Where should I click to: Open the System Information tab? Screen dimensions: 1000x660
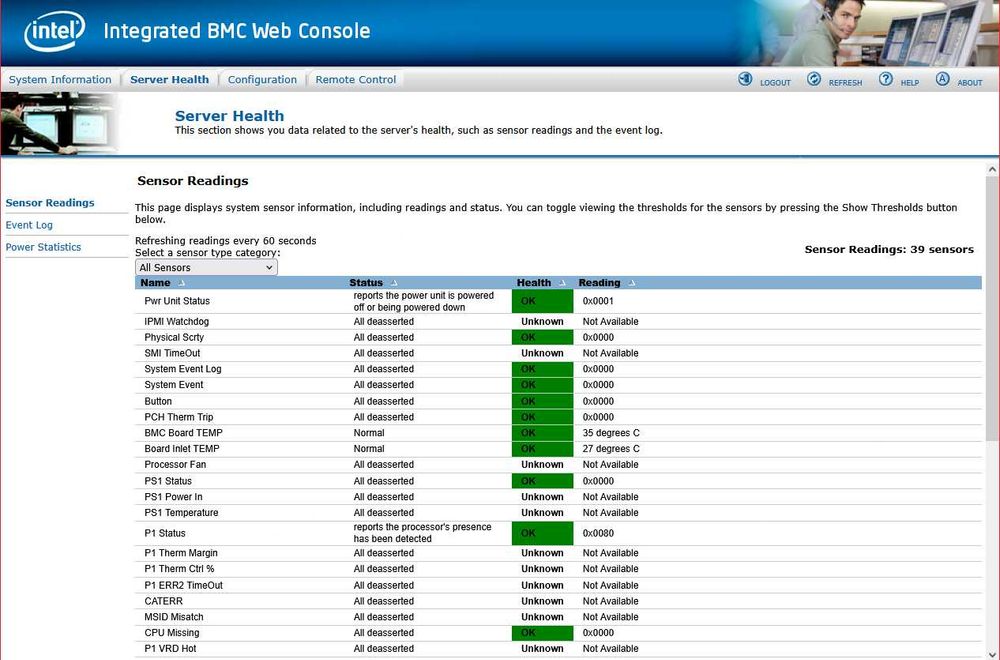(60, 80)
